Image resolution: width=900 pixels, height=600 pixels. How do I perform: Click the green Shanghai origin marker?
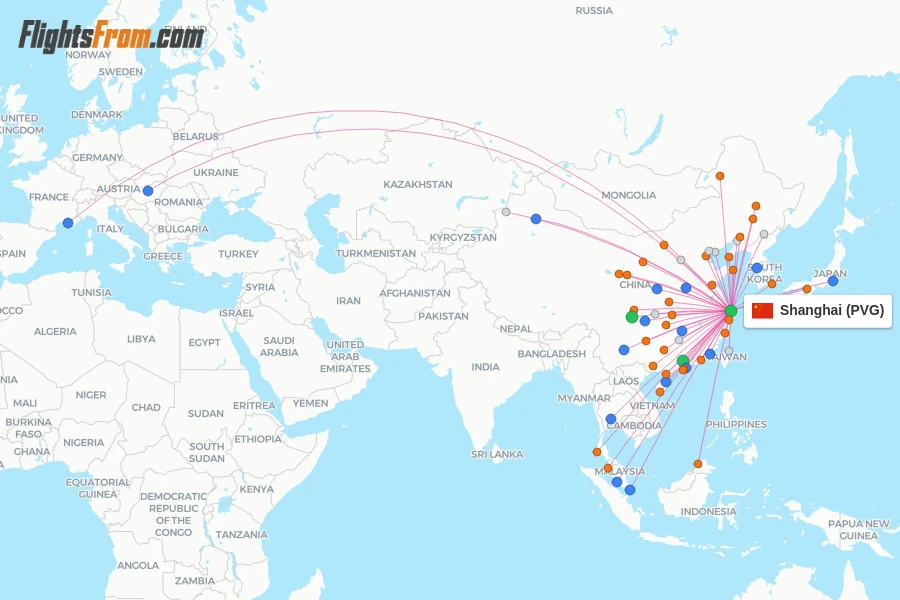pyautogui.click(x=731, y=311)
